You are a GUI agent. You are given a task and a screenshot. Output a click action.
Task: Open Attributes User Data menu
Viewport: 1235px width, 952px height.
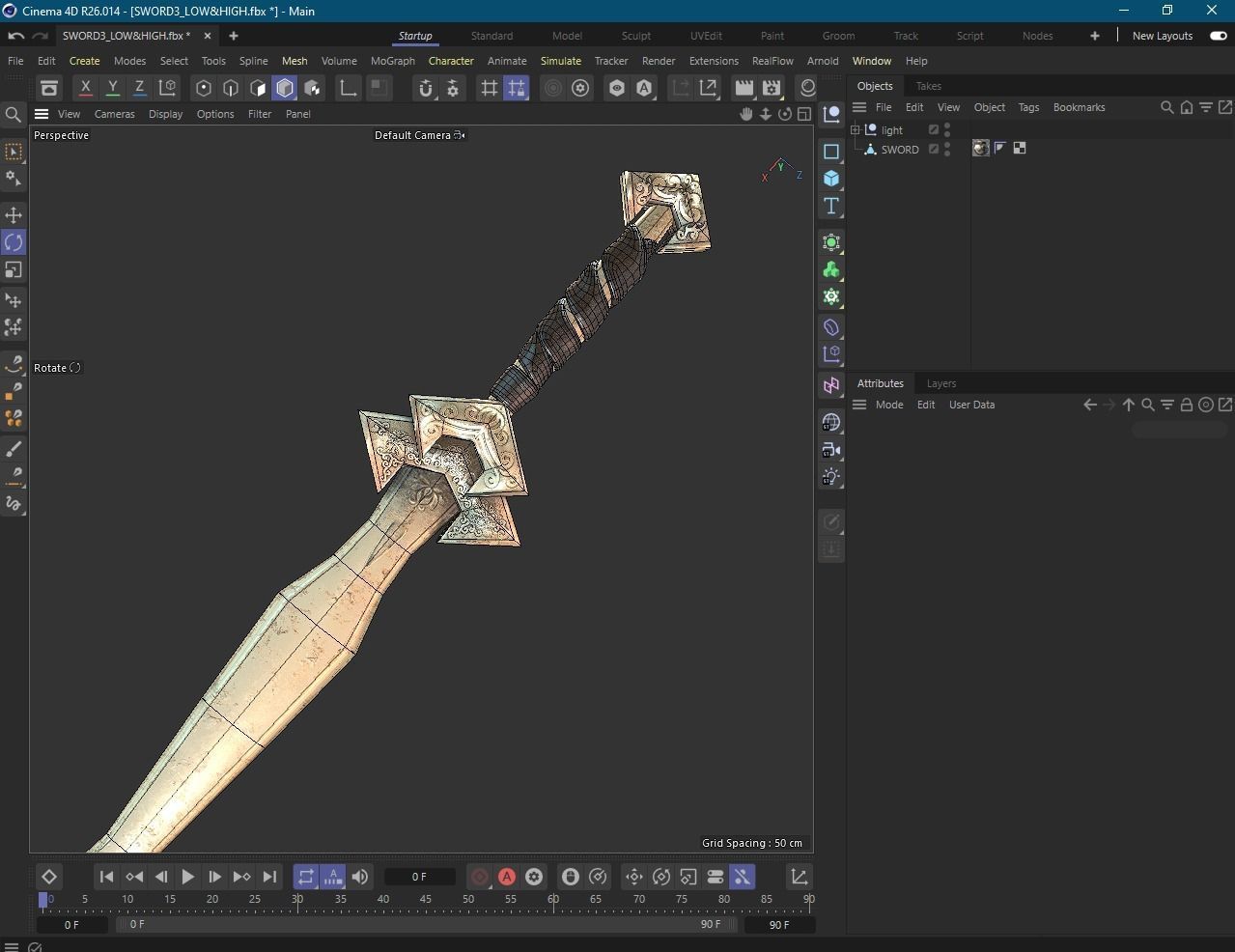click(971, 405)
